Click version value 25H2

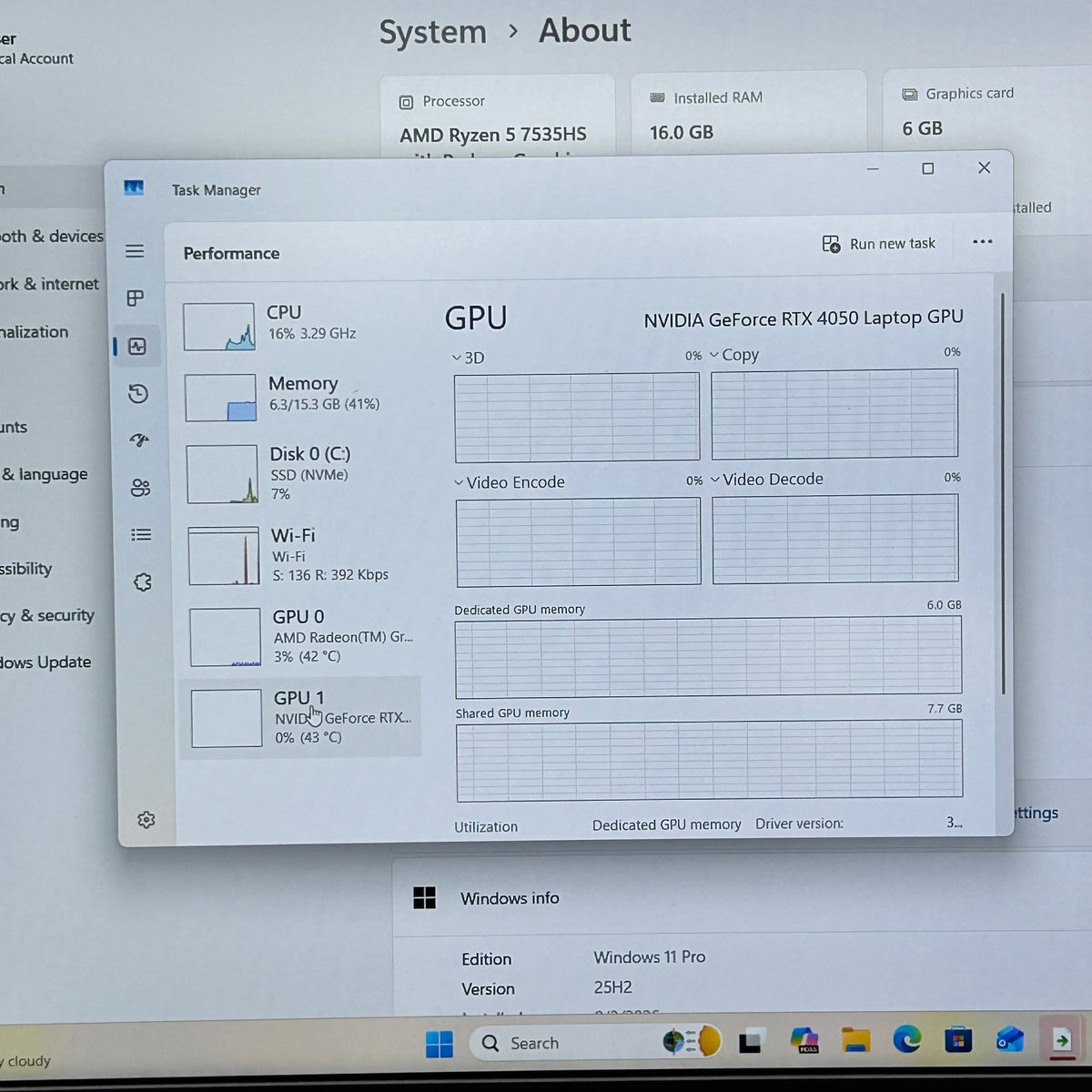(612, 987)
